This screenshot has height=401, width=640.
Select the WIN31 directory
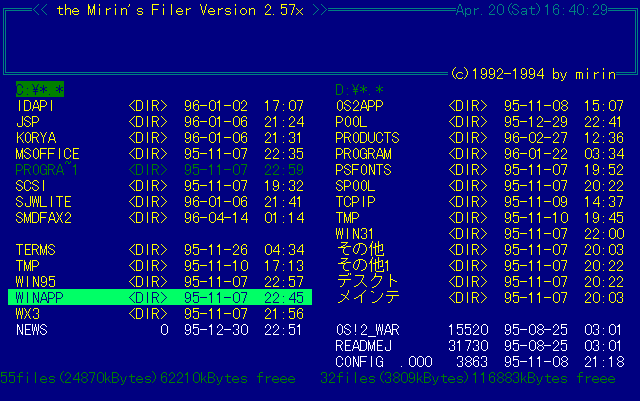pyautogui.click(x=480, y=234)
